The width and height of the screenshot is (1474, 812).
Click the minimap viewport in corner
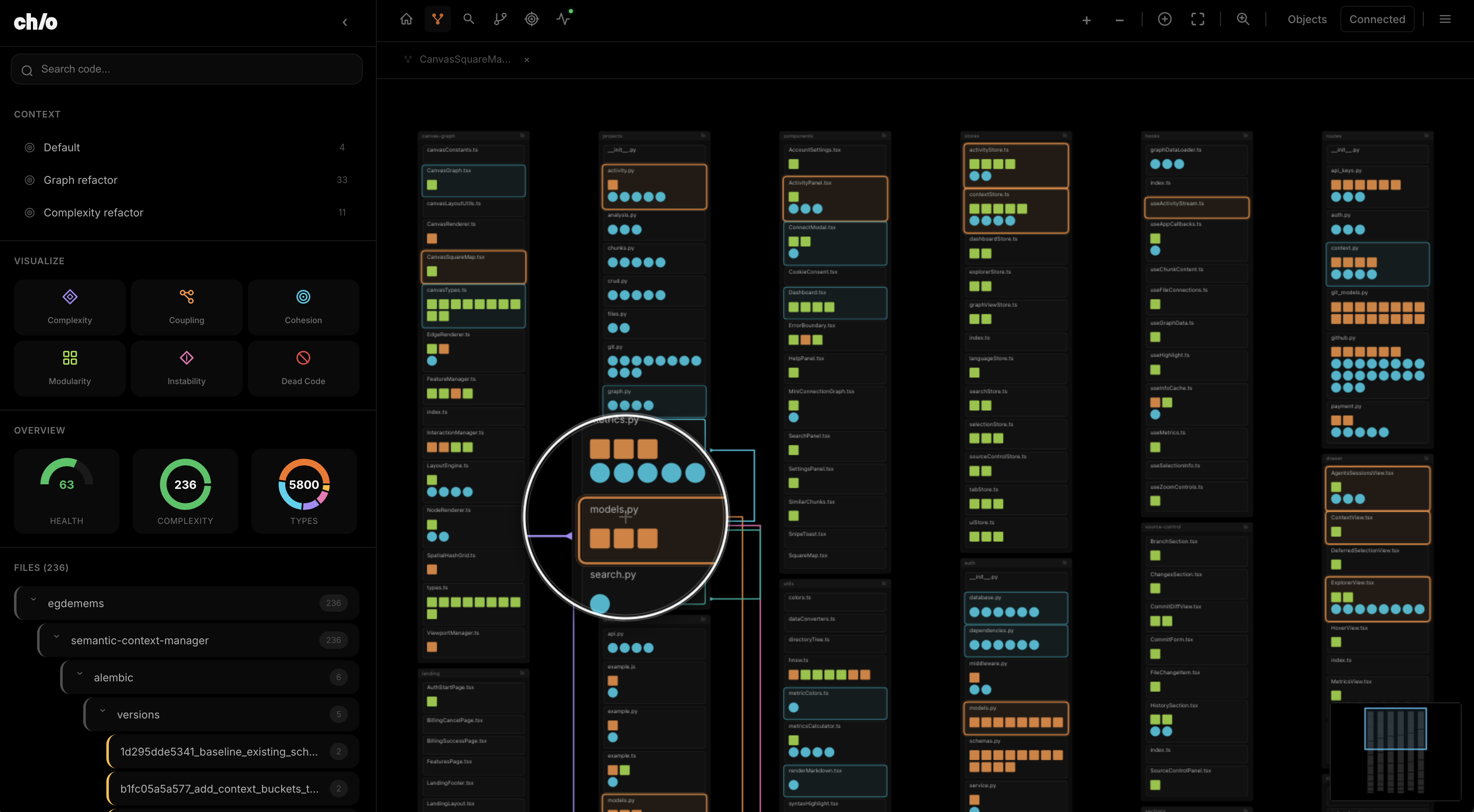(x=1395, y=728)
